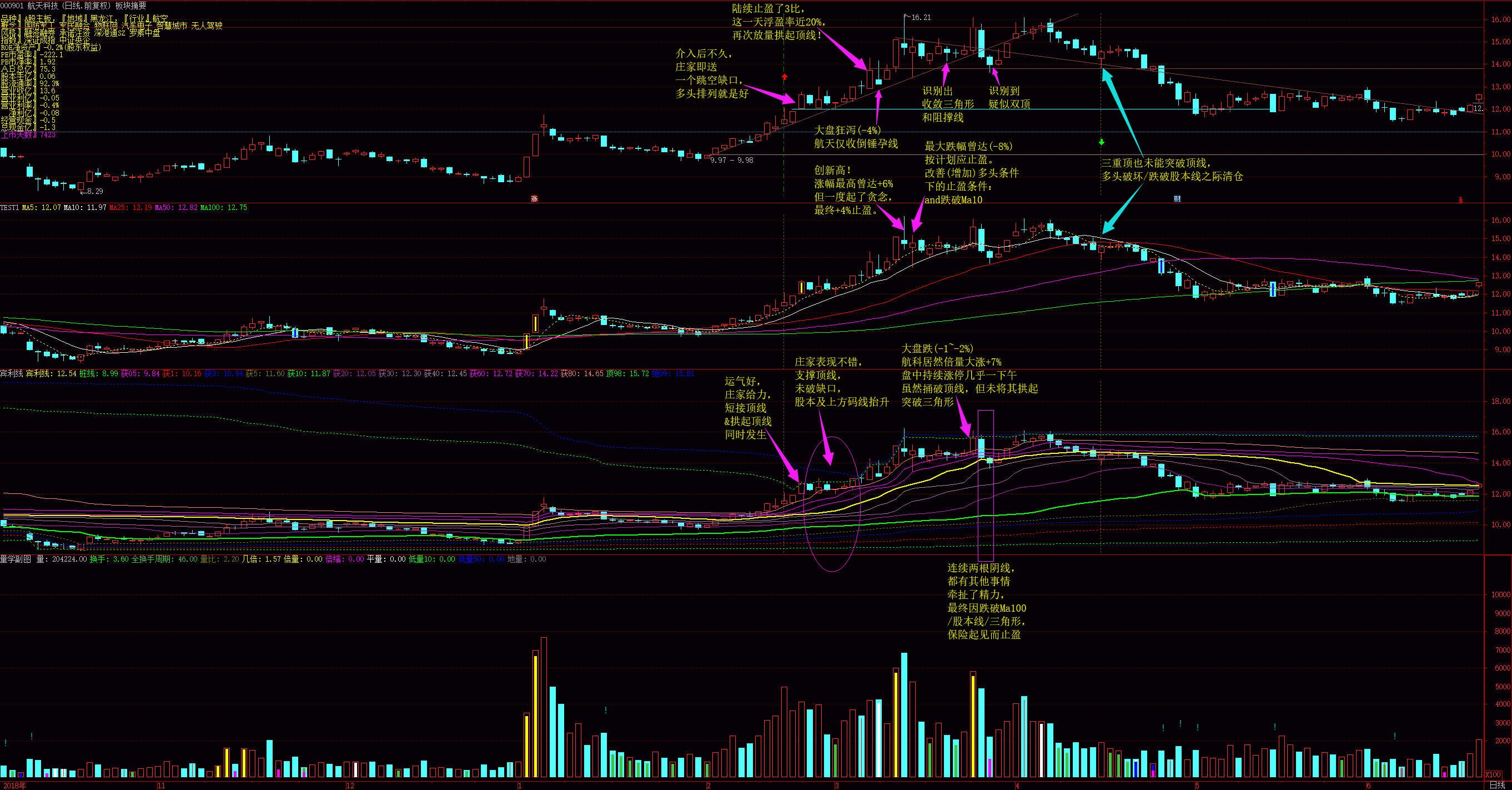Click month 11 on time axis
The height and width of the screenshot is (790, 1512).
pyautogui.click(x=161, y=786)
